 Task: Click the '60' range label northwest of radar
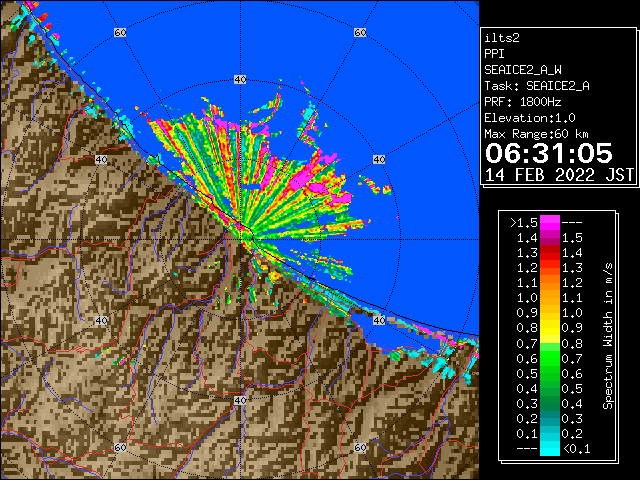pyautogui.click(x=120, y=32)
